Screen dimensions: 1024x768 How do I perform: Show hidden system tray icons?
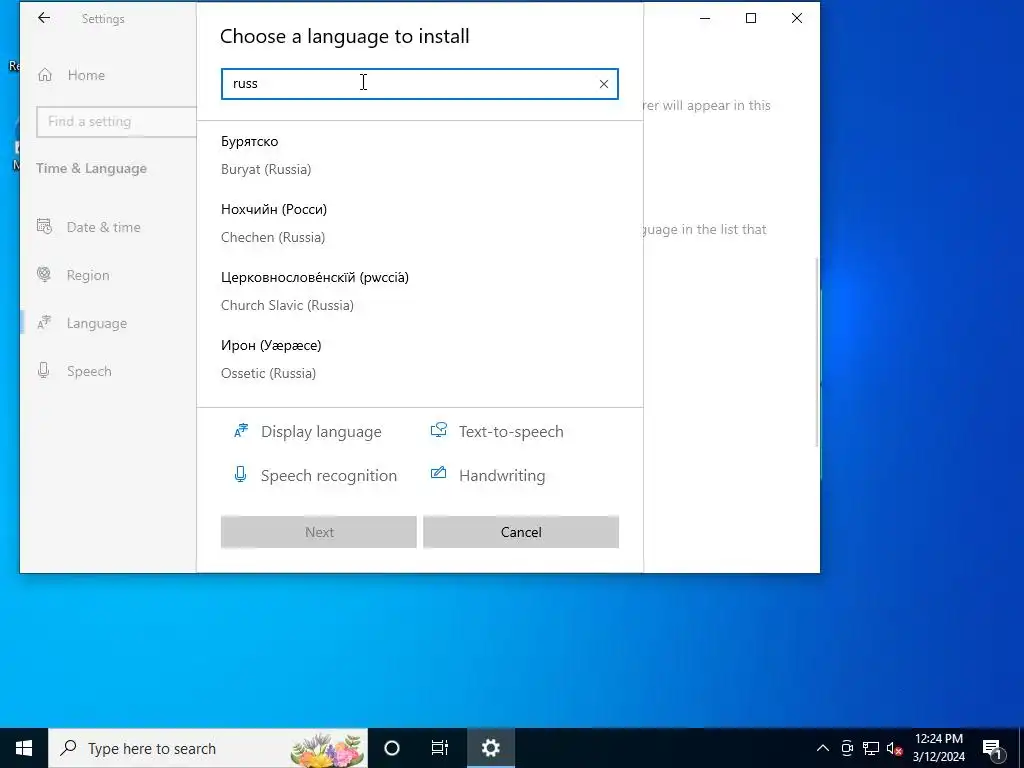823,748
